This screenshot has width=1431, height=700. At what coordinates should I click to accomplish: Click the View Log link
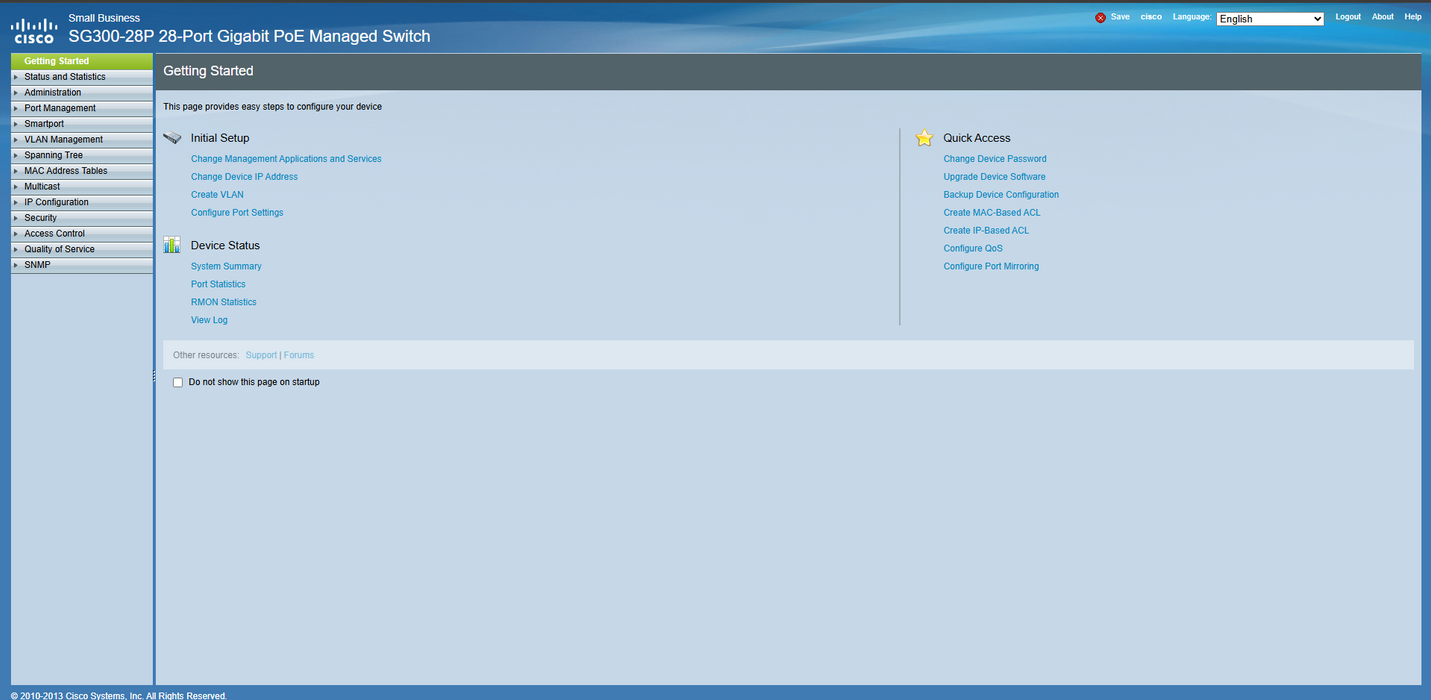[x=209, y=320]
